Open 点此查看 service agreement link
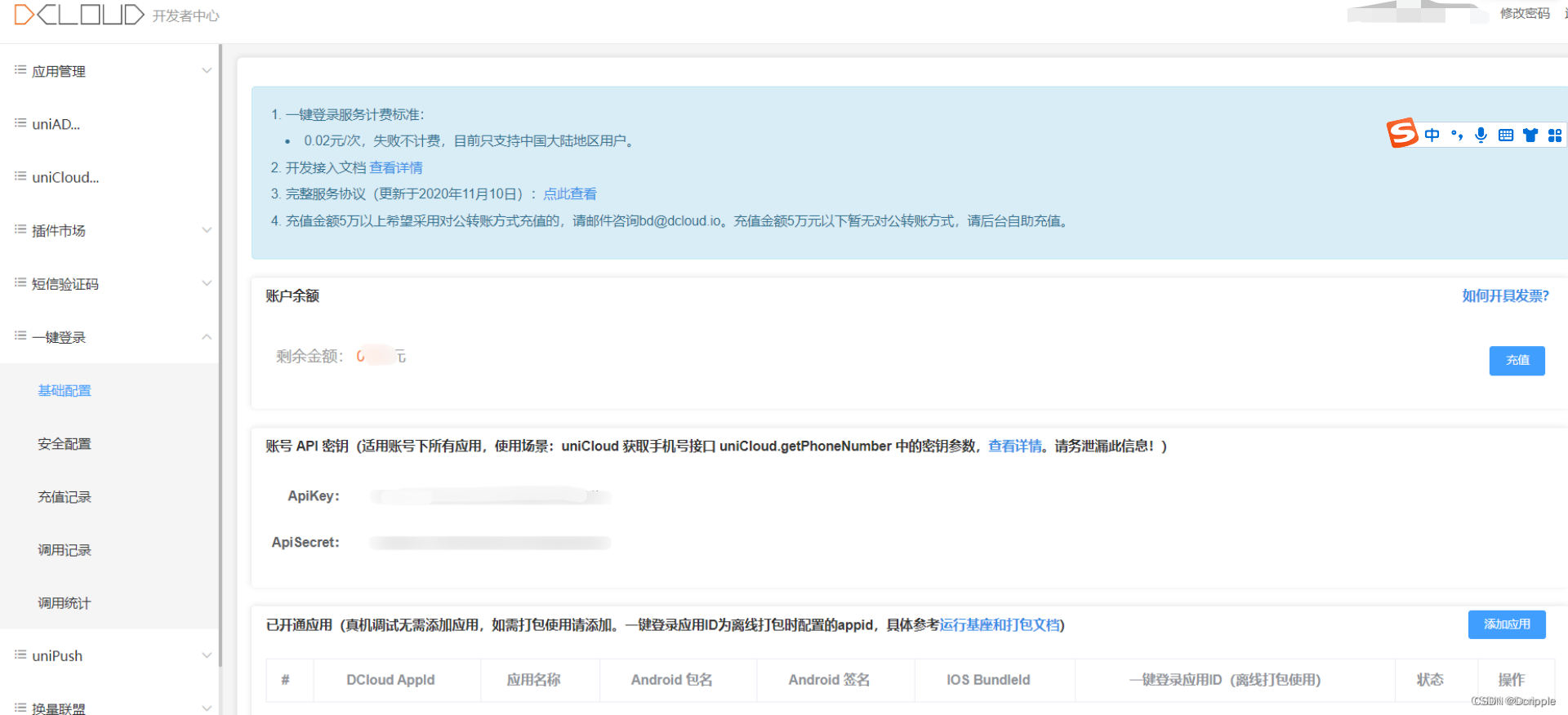 [570, 193]
